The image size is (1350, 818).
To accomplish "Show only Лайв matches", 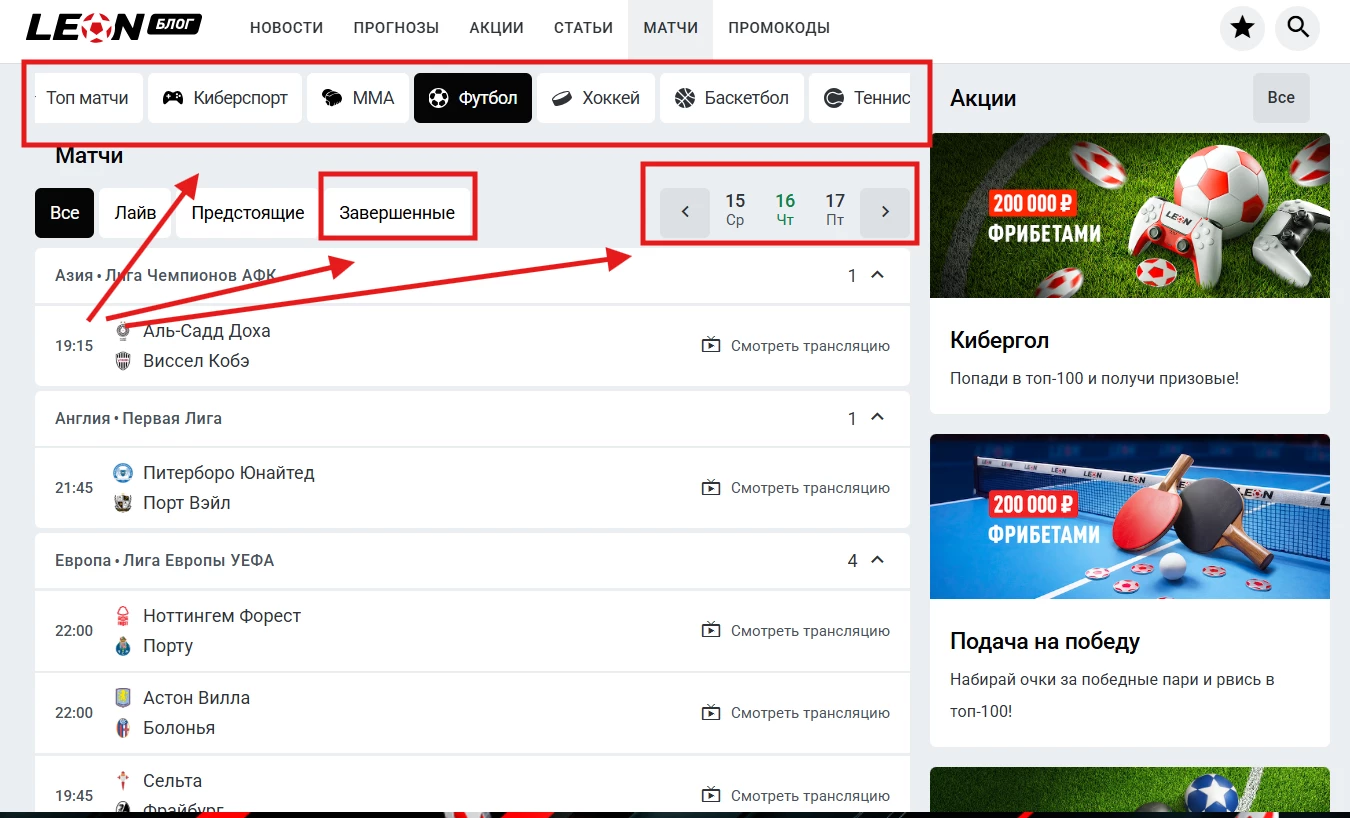I will (x=135, y=213).
